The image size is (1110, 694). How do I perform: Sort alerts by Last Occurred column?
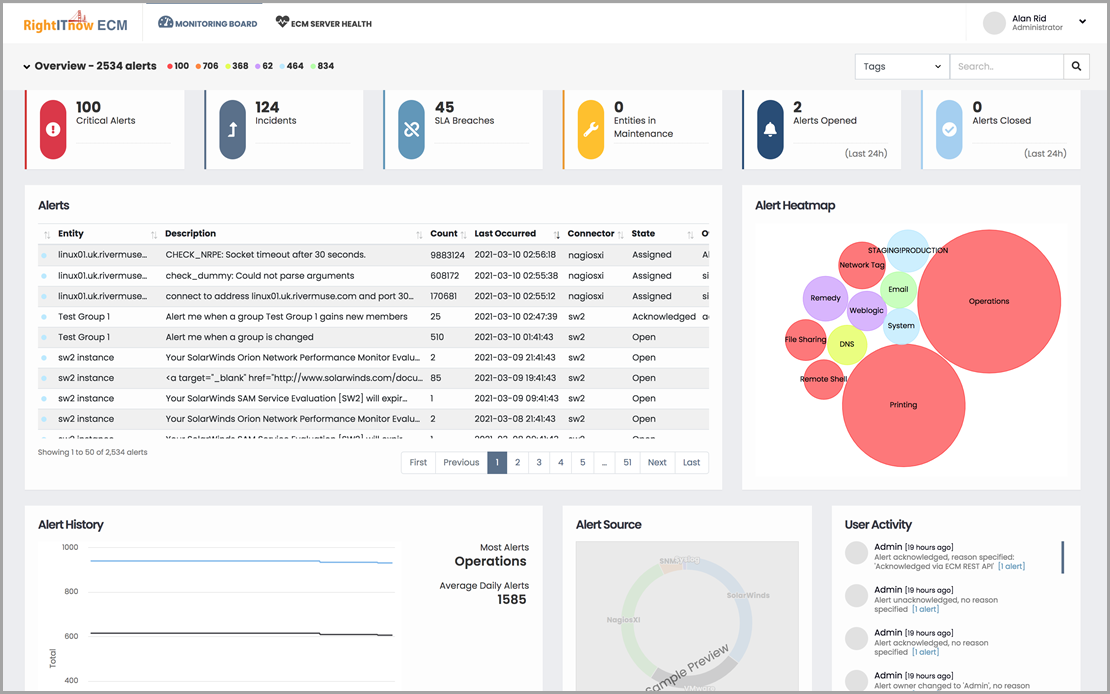click(x=505, y=234)
